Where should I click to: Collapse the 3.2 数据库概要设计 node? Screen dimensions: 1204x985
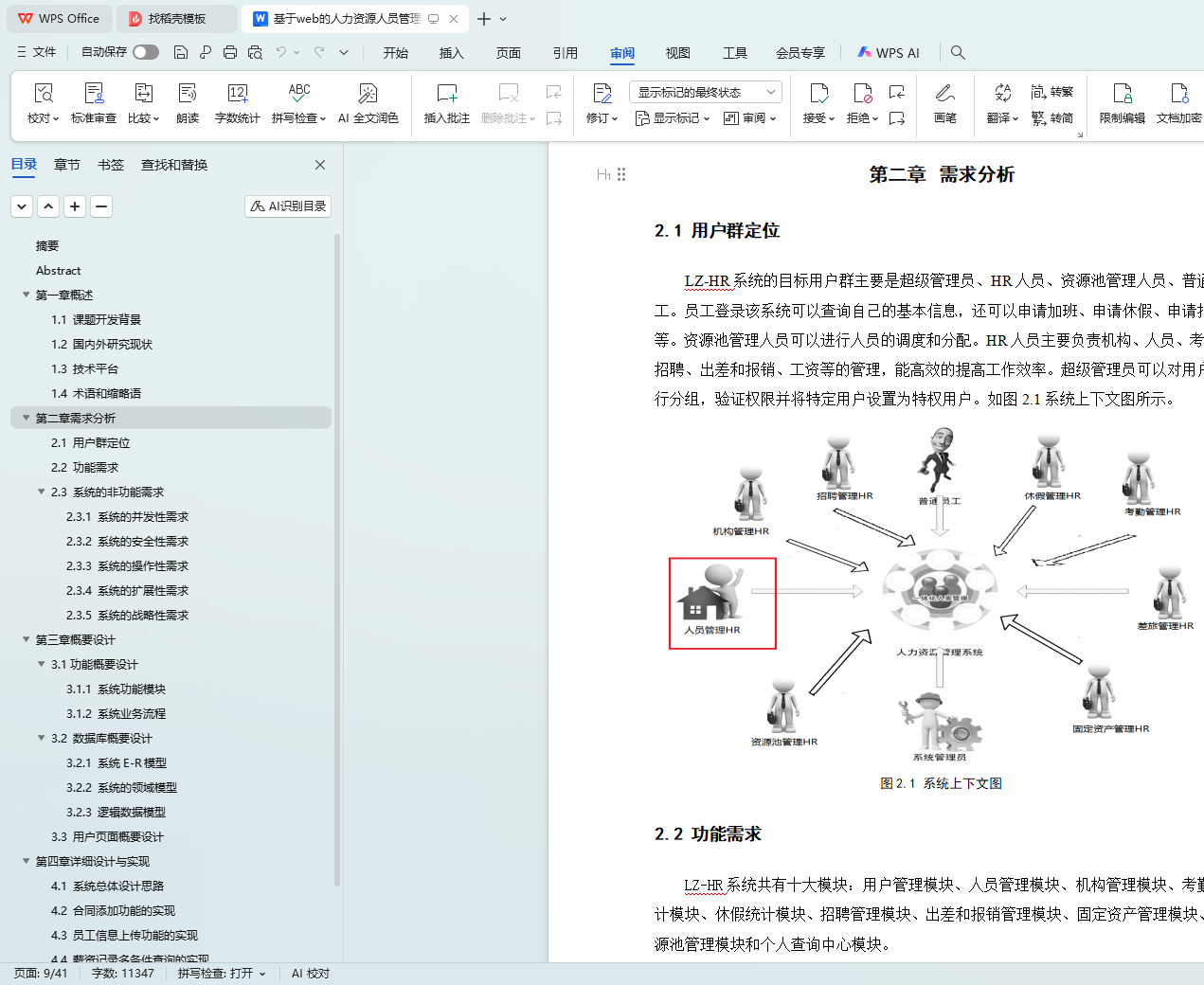point(41,738)
